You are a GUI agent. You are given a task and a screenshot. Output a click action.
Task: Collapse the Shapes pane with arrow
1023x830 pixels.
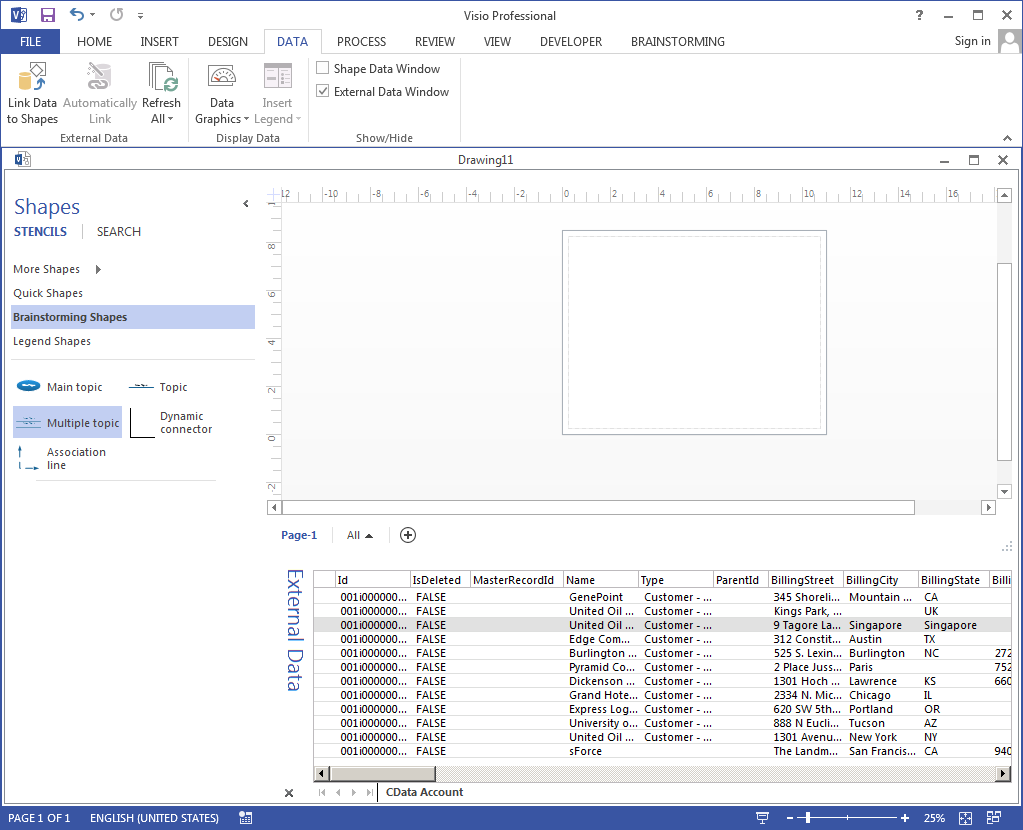click(x=246, y=204)
